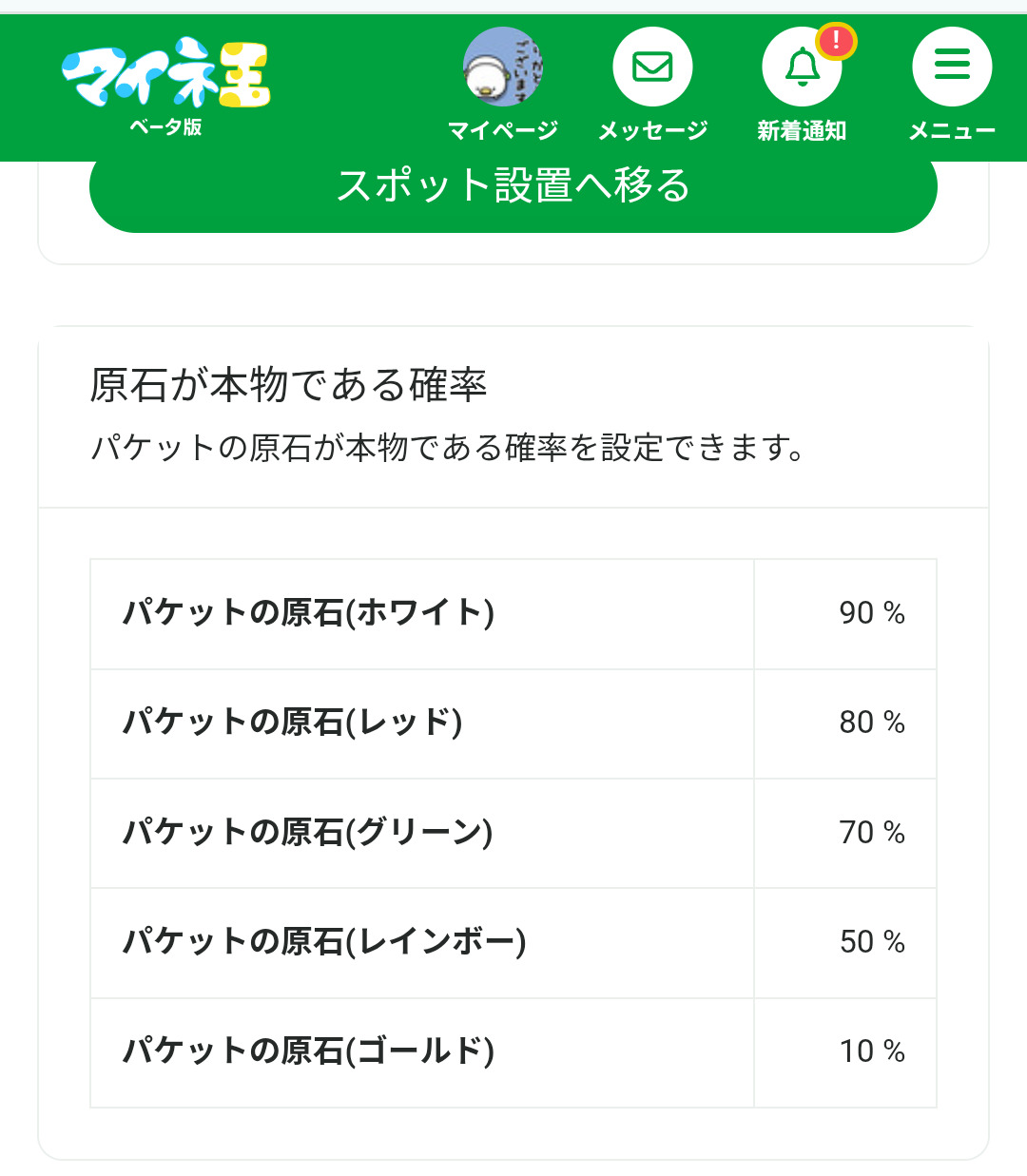Select the パケットの原石(レインボー) row
This screenshot has height=1176, width=1027.
pos(324,942)
